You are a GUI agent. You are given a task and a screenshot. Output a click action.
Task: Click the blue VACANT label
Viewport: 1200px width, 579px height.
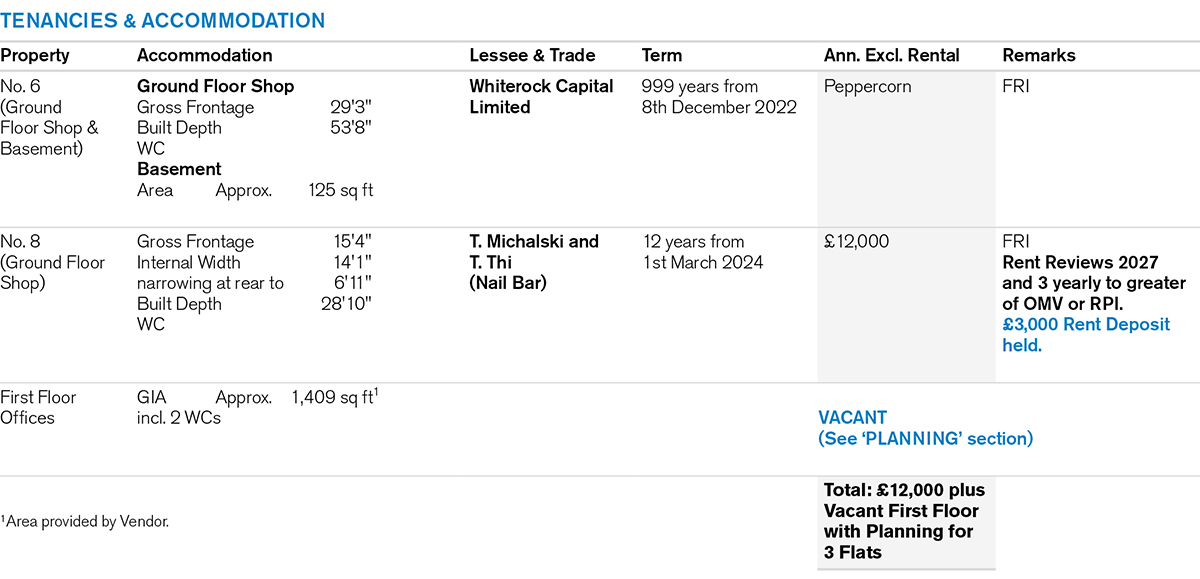click(852, 417)
